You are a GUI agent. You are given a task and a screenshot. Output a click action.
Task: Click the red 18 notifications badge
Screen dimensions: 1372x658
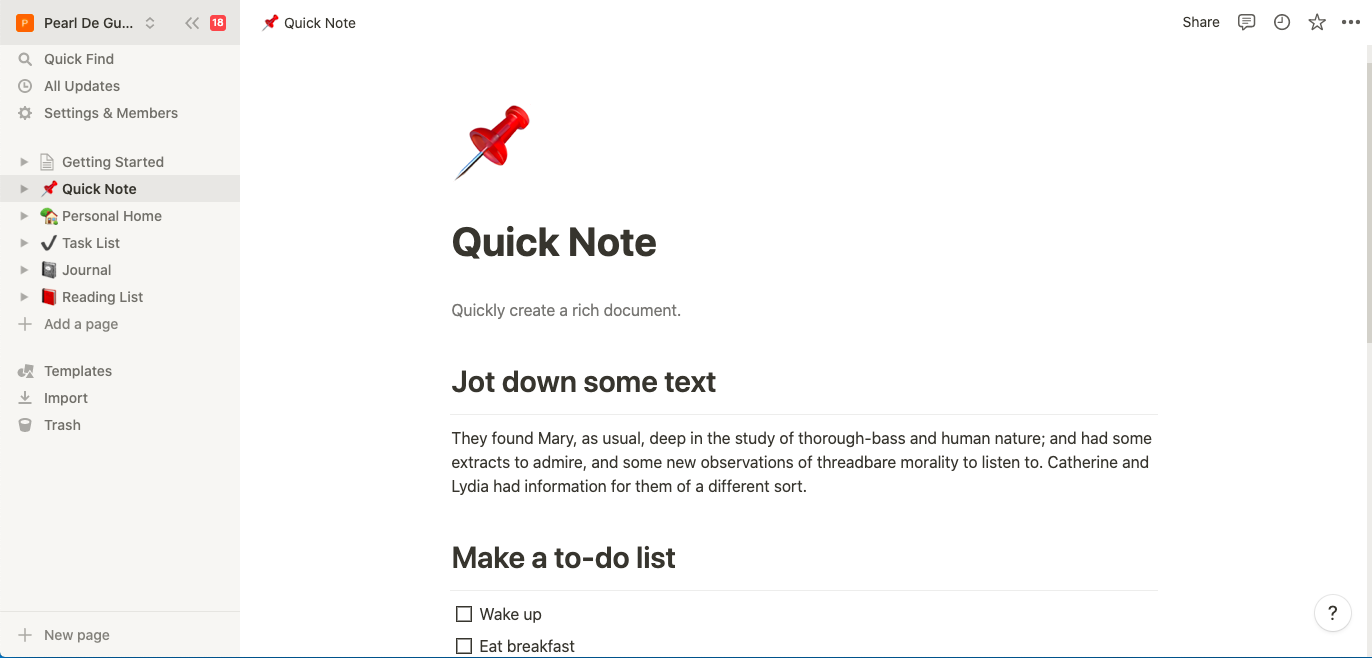pos(217,23)
